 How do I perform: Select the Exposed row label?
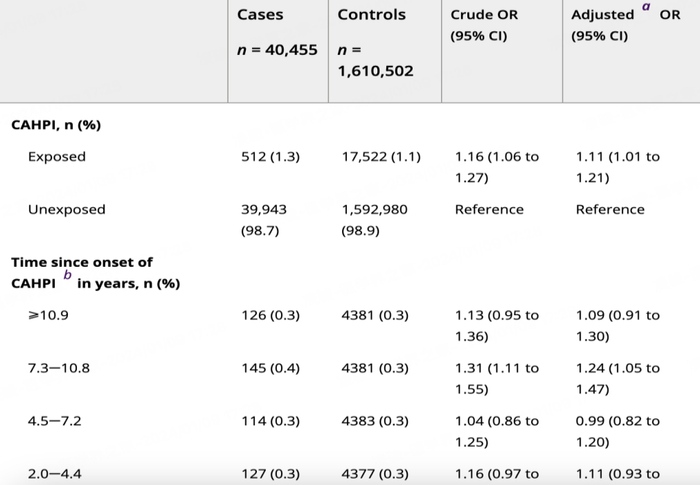click(57, 157)
